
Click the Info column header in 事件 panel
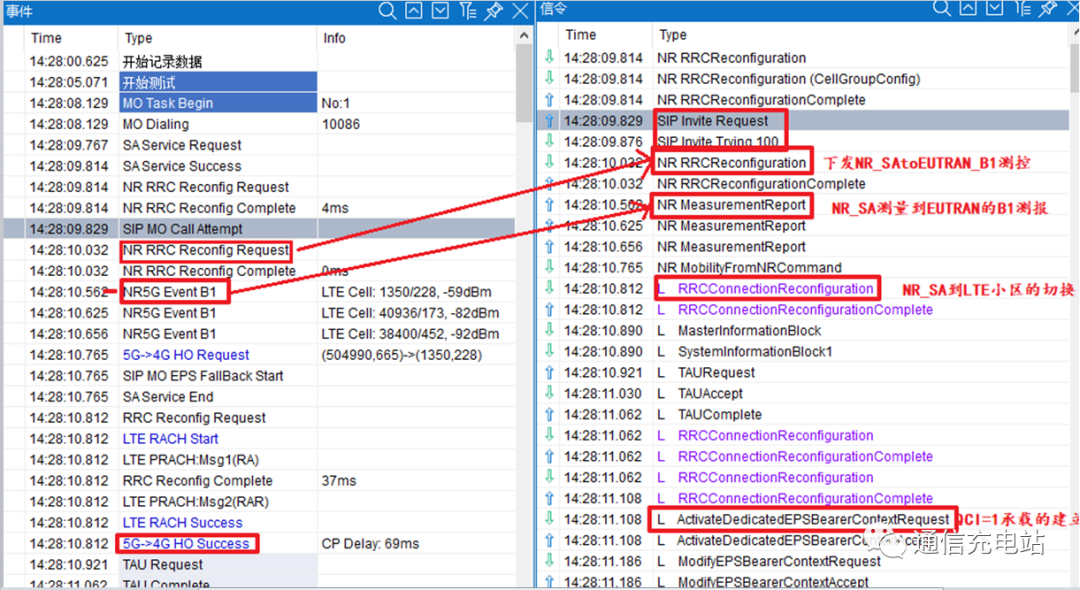(x=335, y=38)
